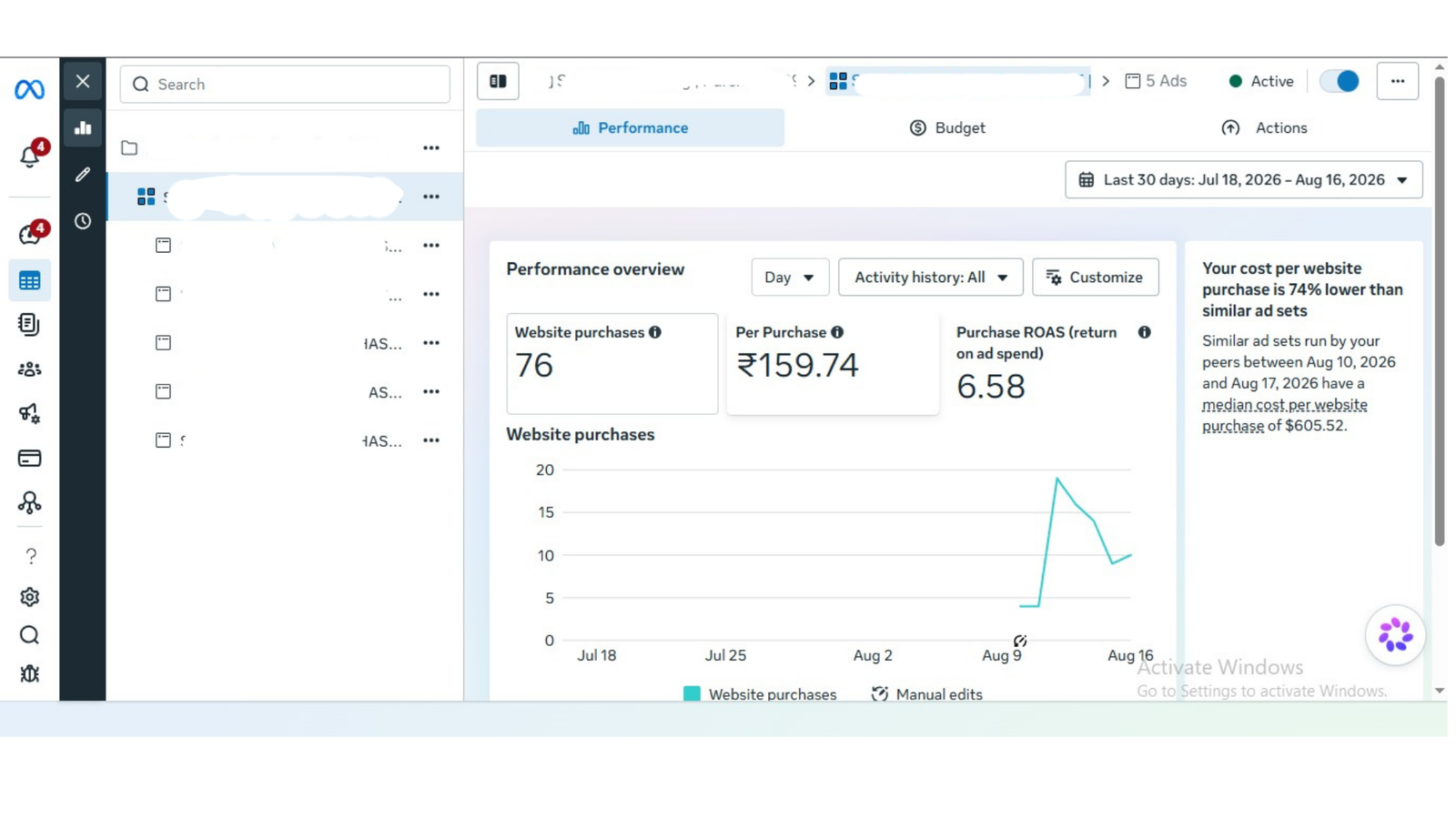
Task: Select the pencil edit icon
Action: pyautogui.click(x=83, y=175)
